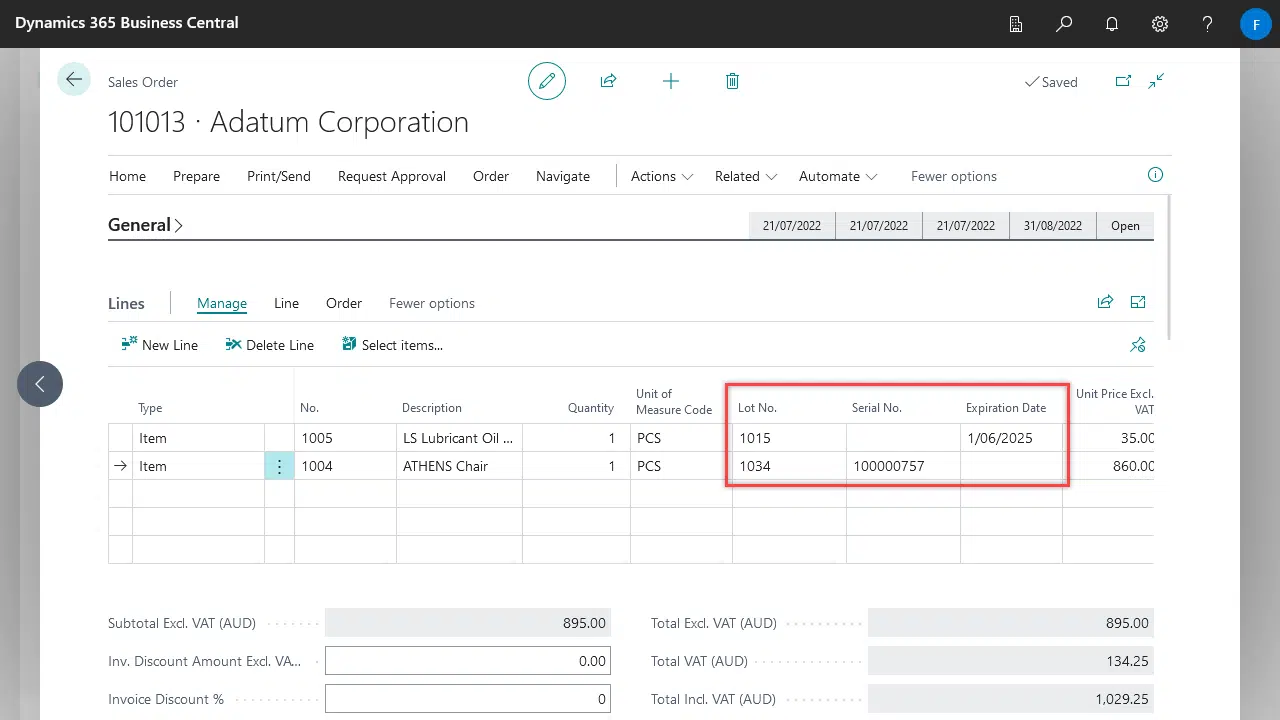1280x720 pixels.
Task: Click the Invoice Discount % input field
Action: [467, 699]
